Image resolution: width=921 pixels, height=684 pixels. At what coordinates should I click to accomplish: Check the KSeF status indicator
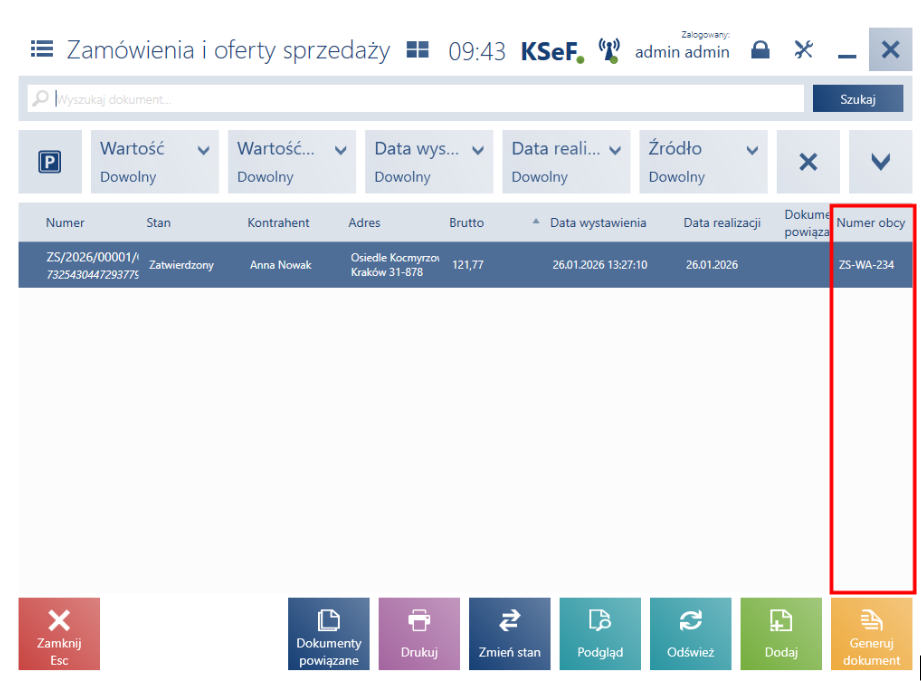coord(552,51)
